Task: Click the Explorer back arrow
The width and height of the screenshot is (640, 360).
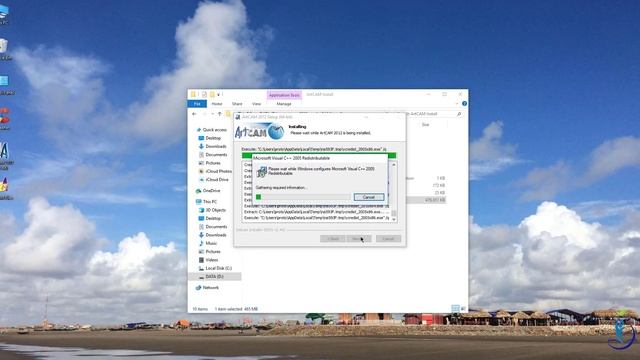Action: pos(194,114)
